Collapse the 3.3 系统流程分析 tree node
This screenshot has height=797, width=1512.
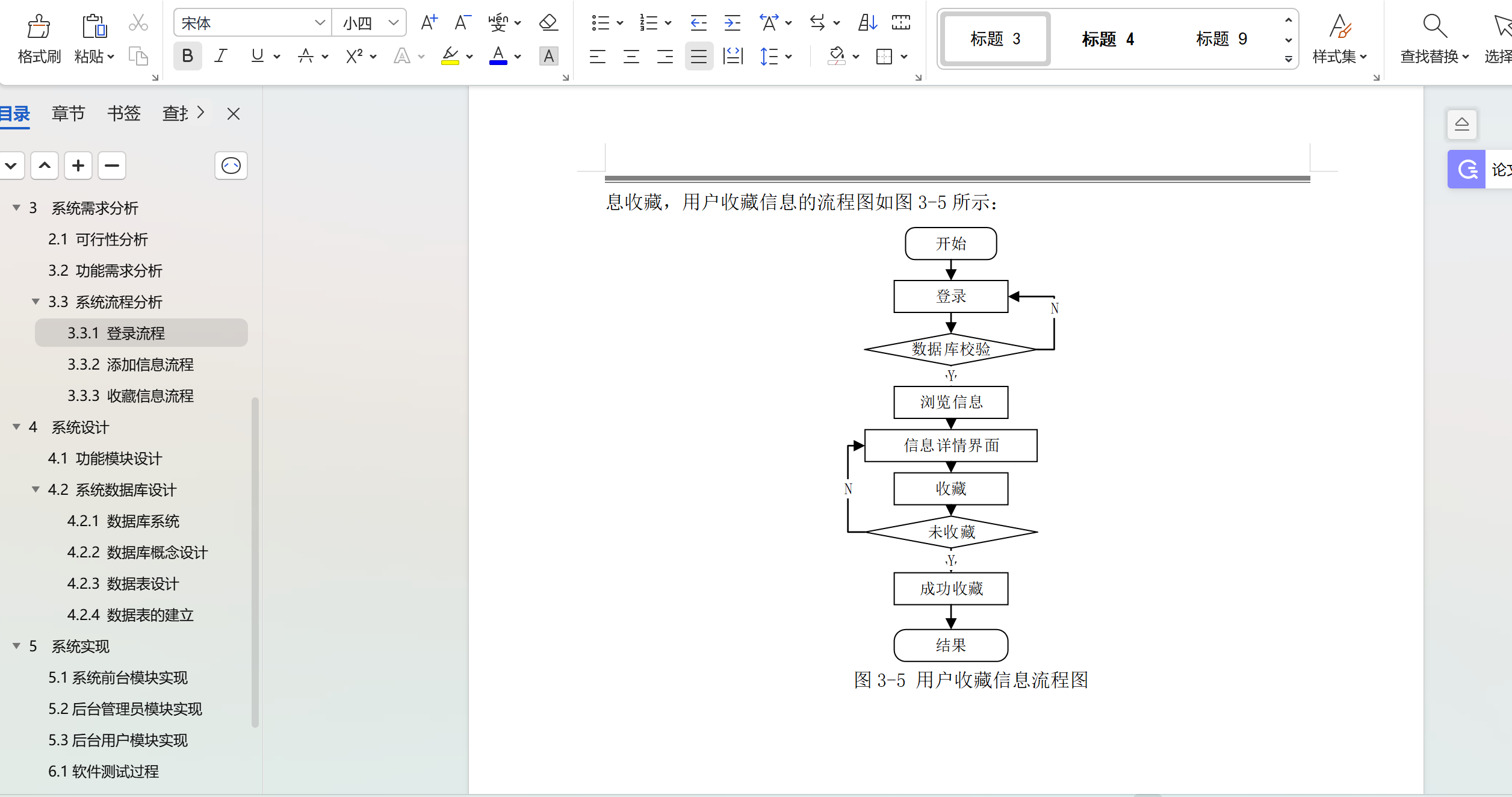click(36, 302)
